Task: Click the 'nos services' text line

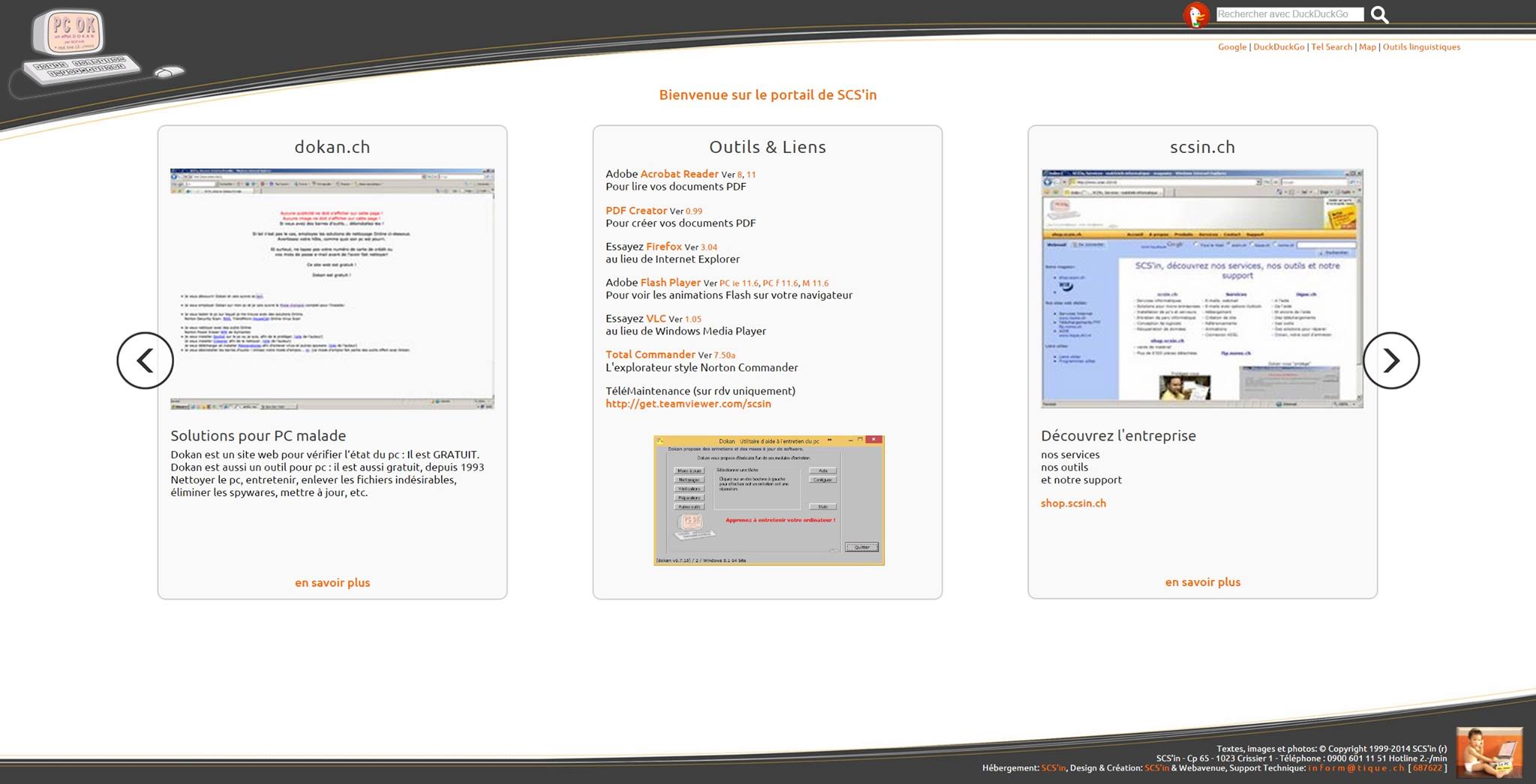Action: [x=1070, y=455]
